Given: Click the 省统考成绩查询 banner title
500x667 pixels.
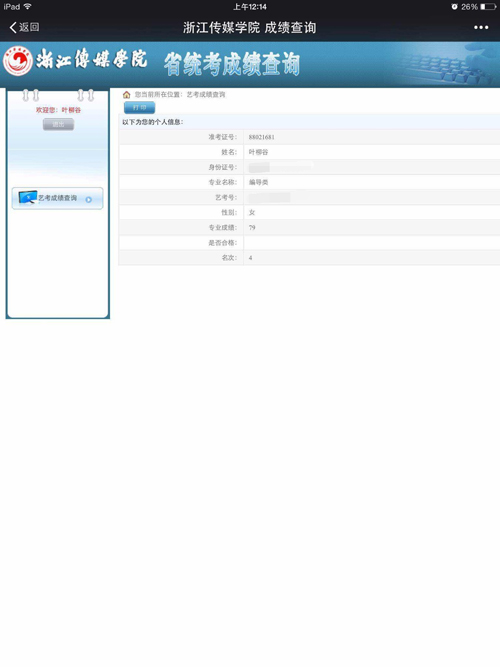Looking at the screenshot, I should (232, 65).
